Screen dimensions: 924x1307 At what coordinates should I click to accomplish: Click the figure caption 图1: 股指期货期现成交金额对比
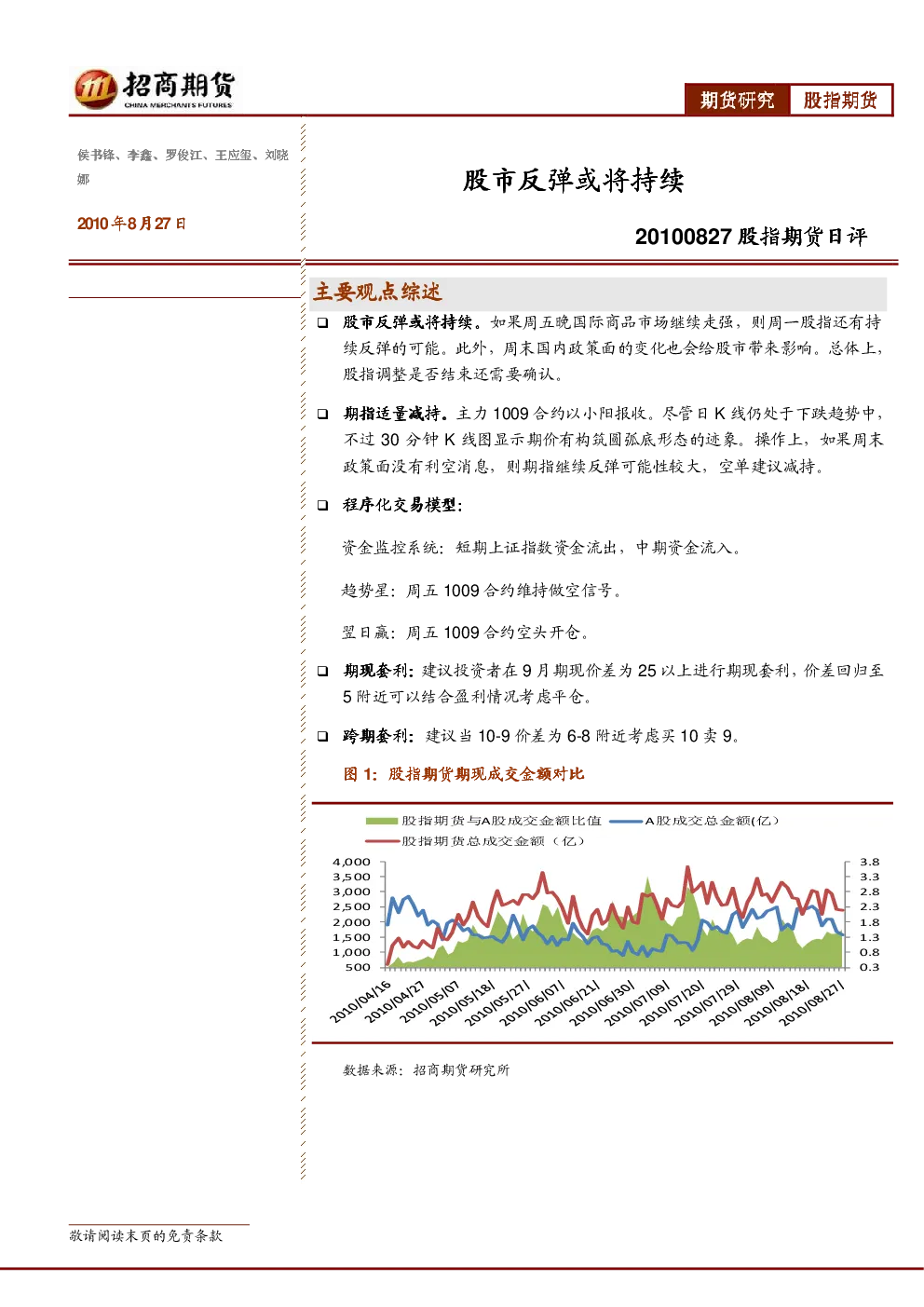[x=464, y=774]
